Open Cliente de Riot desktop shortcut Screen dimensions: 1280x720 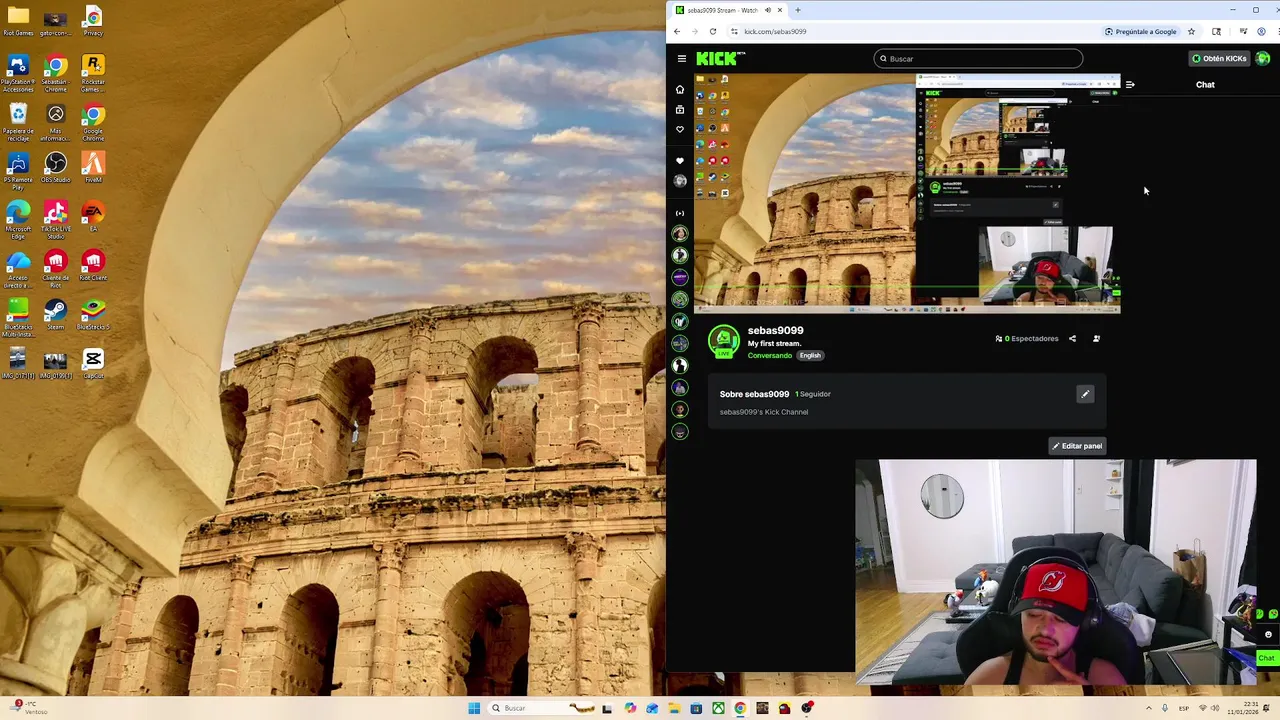point(55,268)
